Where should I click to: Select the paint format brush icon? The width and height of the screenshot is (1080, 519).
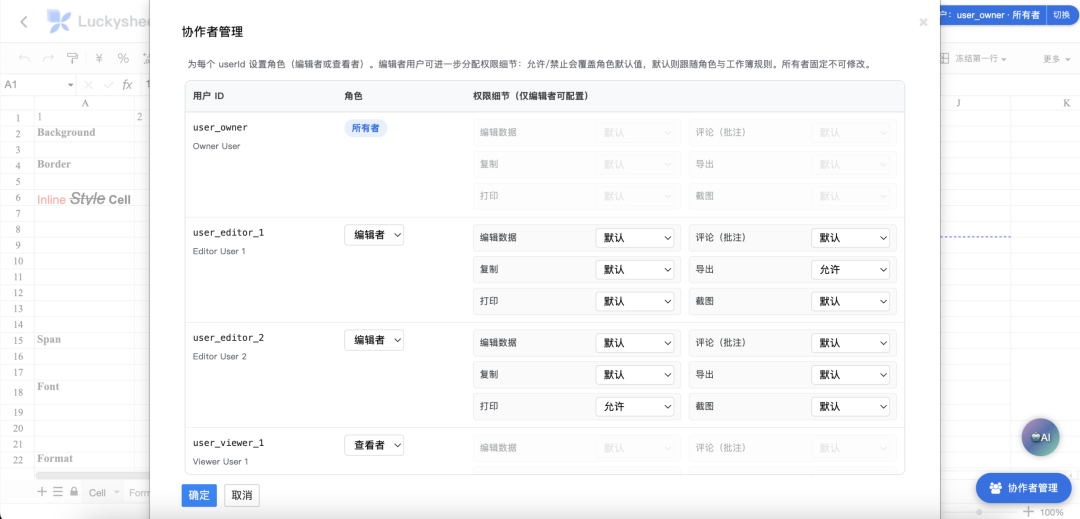72,59
